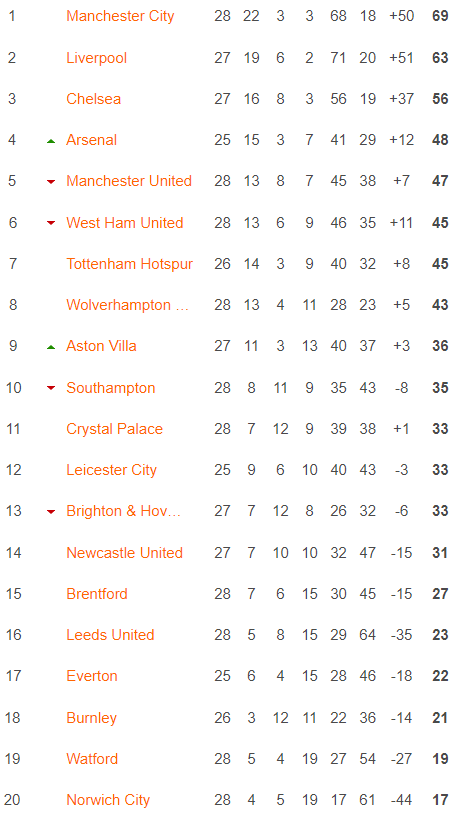Click the red down arrow beside West Ham United
The height and width of the screenshot is (816, 459).
click(x=51, y=223)
